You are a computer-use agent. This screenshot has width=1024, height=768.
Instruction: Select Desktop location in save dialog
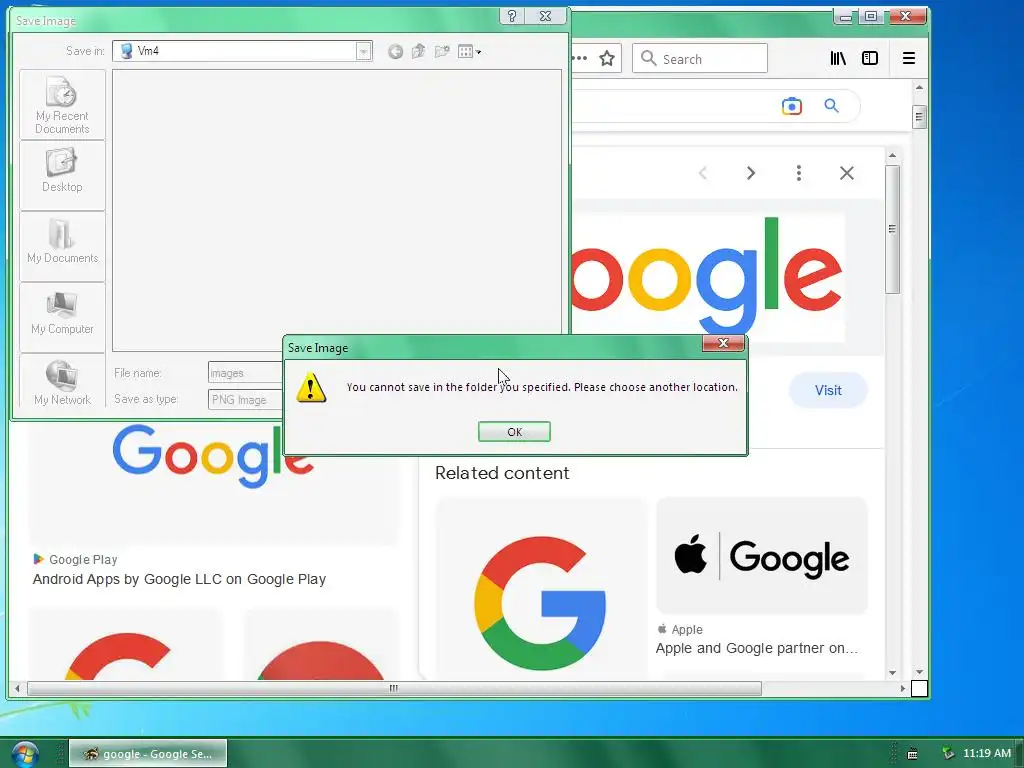(62, 175)
